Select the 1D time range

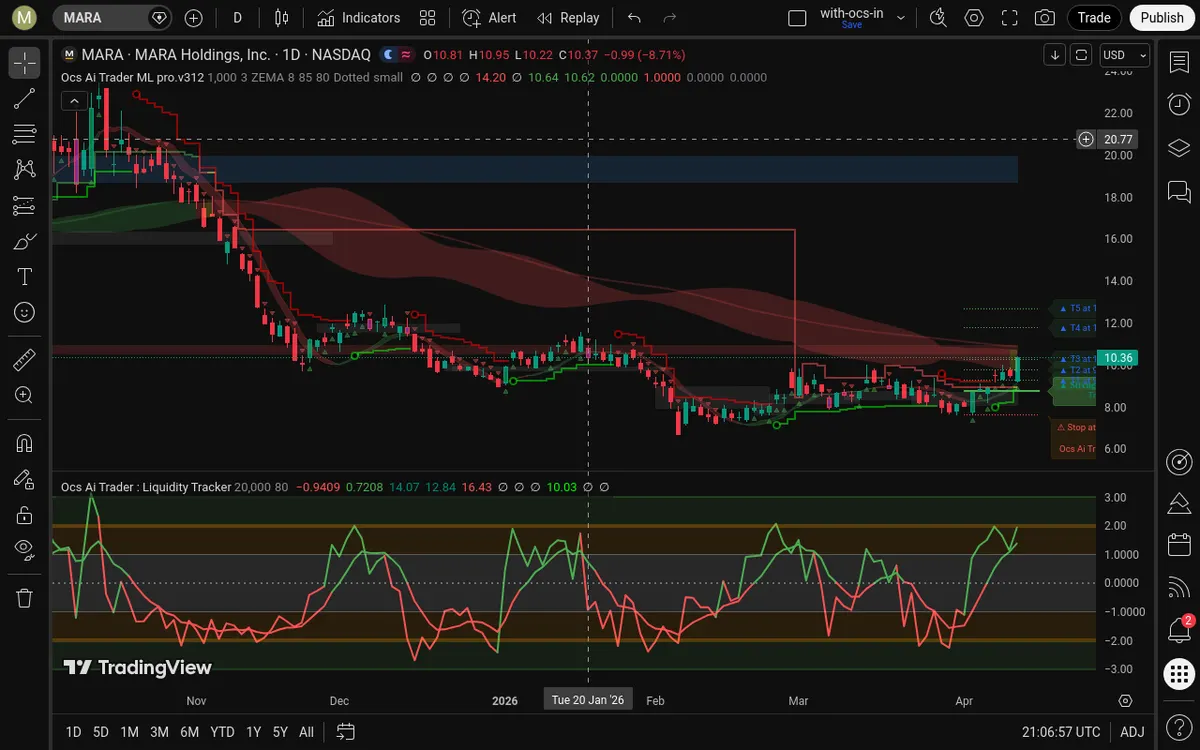click(x=73, y=732)
